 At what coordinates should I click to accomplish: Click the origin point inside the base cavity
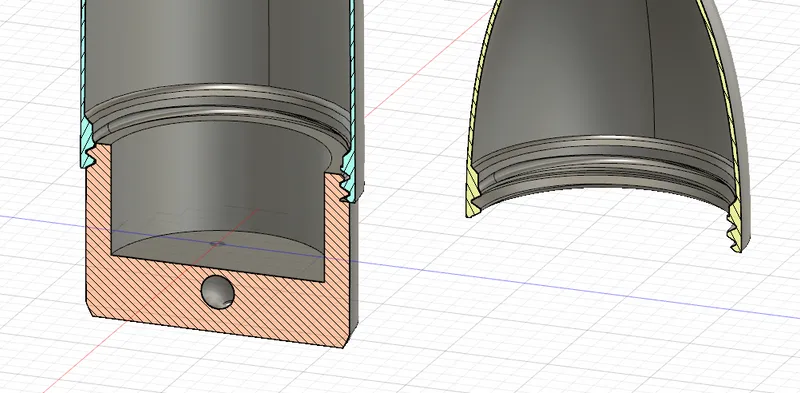pos(217,243)
